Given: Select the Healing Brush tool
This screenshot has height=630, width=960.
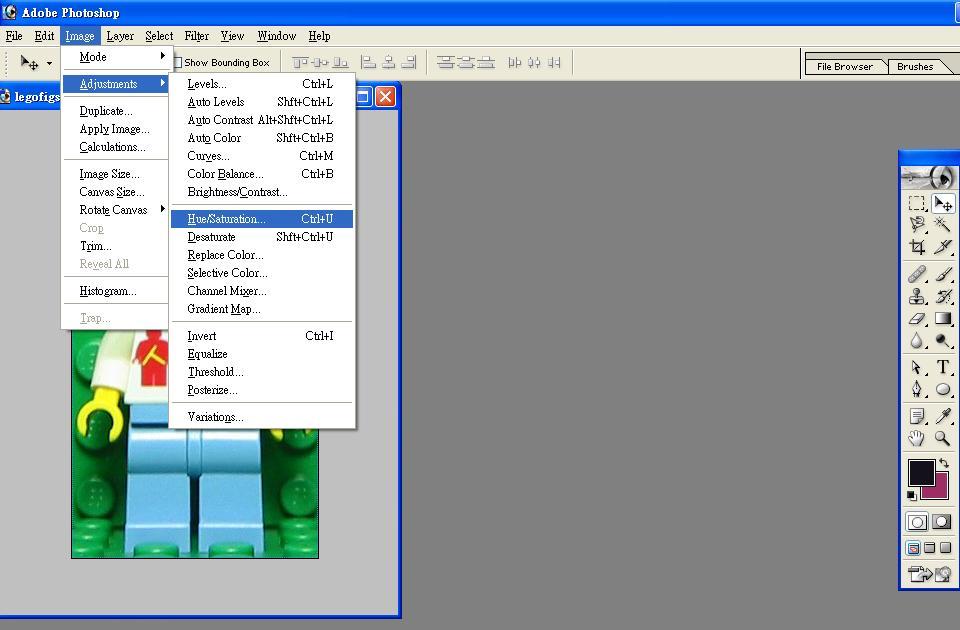Looking at the screenshot, I should 917,274.
